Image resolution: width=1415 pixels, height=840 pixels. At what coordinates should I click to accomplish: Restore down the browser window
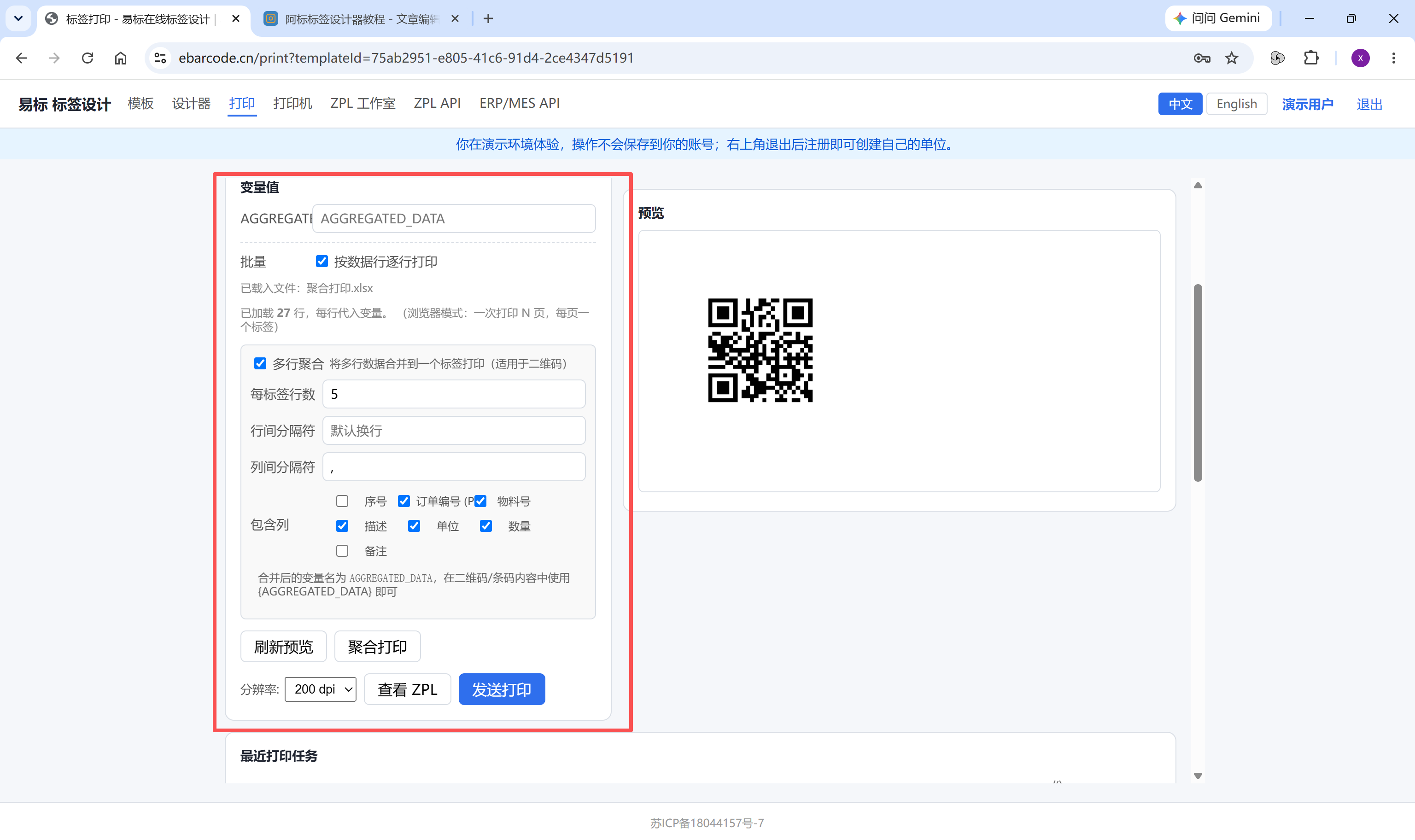pos(1351,19)
